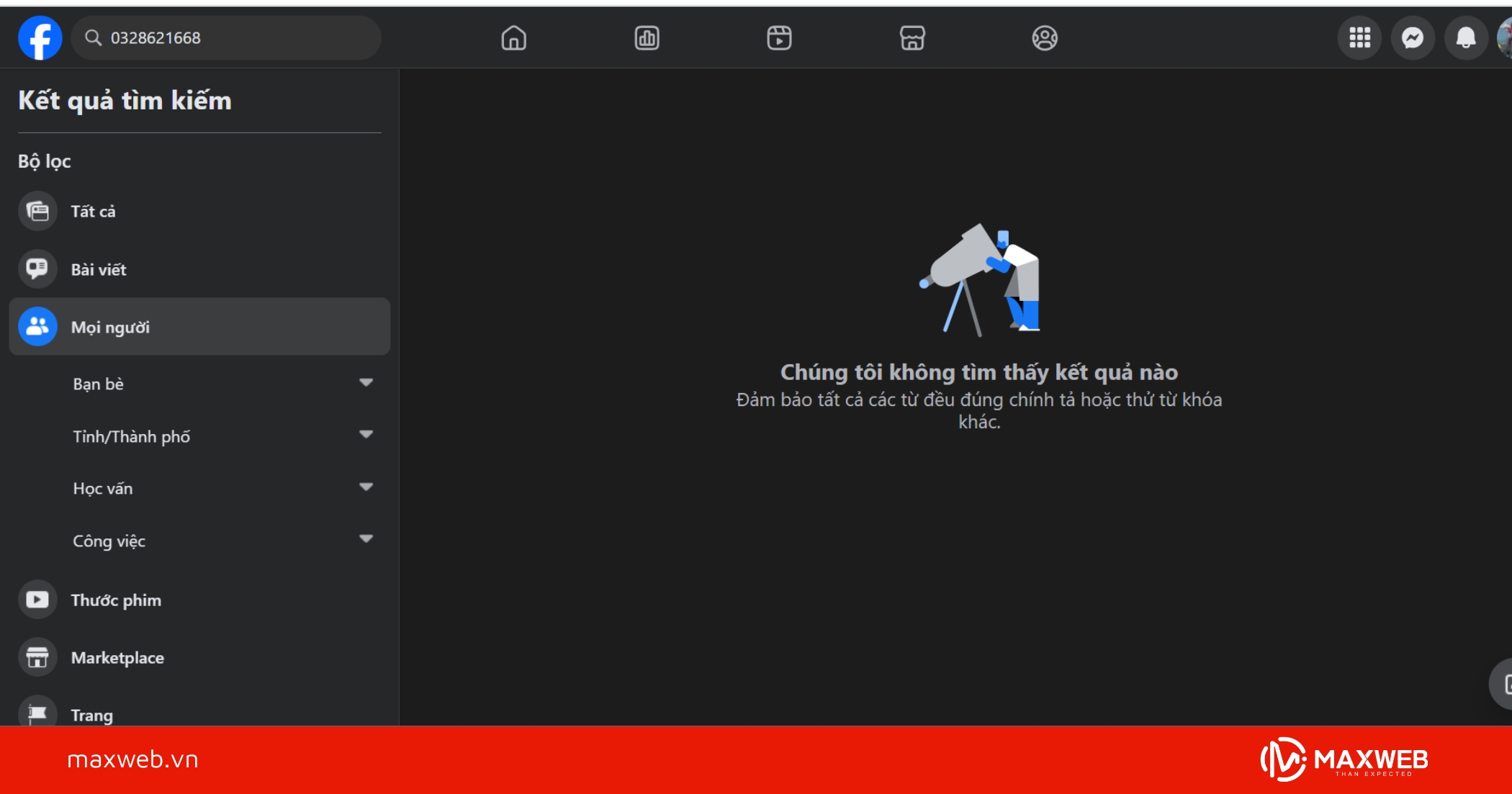Viewport: 1512px width, 794px height.
Task: Open the notifications bell icon
Action: tap(1465, 38)
